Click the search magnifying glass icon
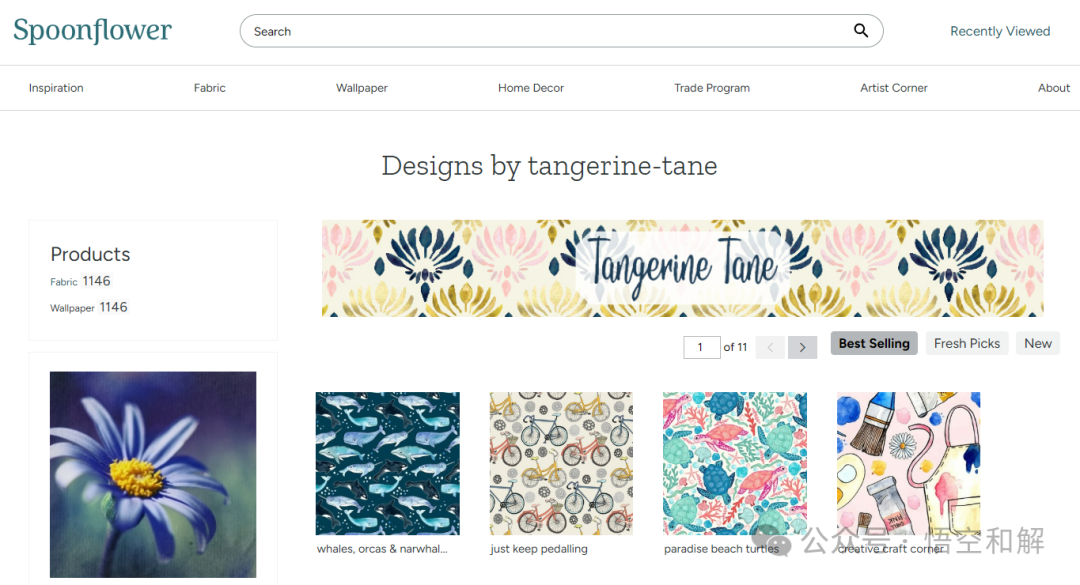Viewport: 1080px width, 585px height. click(861, 31)
